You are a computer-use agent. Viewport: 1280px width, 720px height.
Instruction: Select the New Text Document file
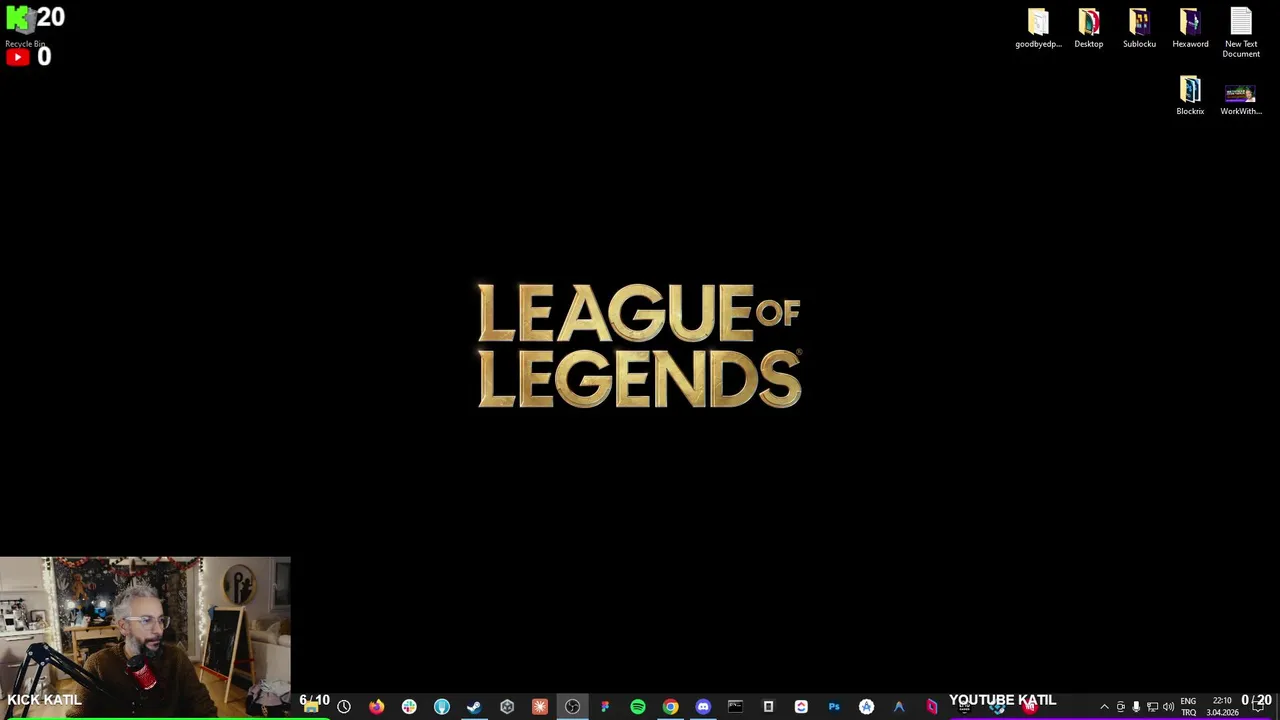[x=1241, y=33]
